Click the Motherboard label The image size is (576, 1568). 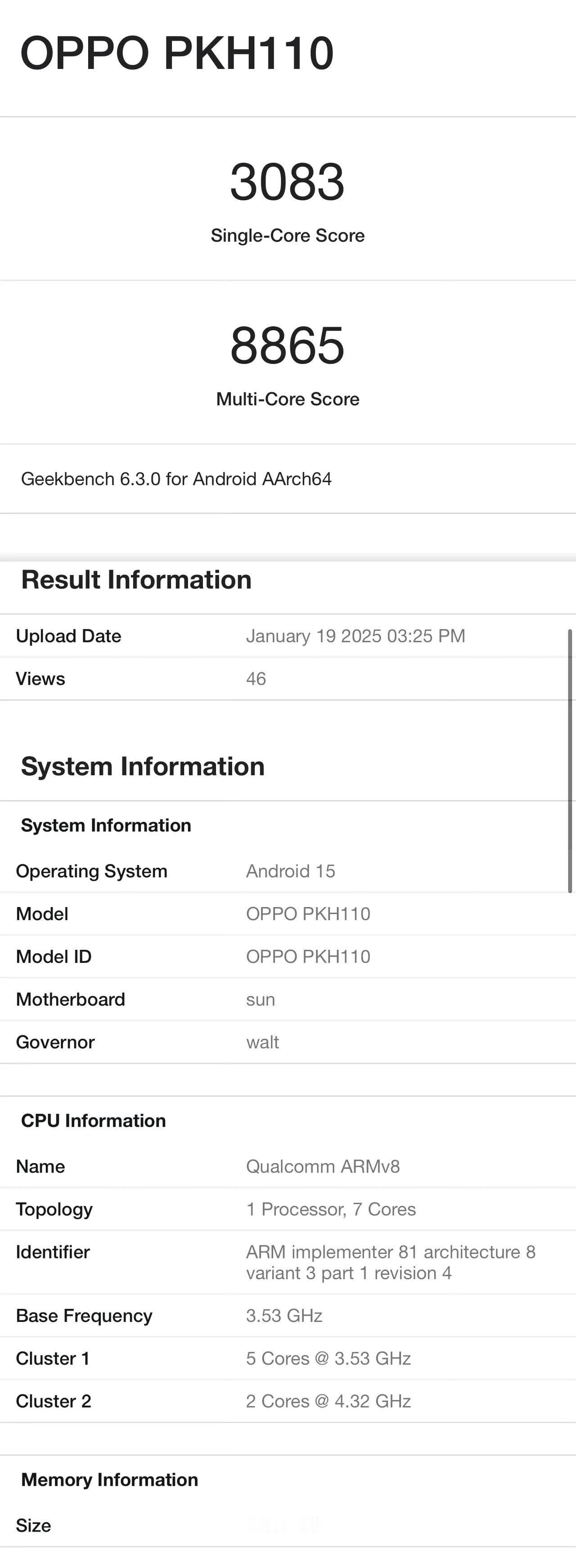71,999
